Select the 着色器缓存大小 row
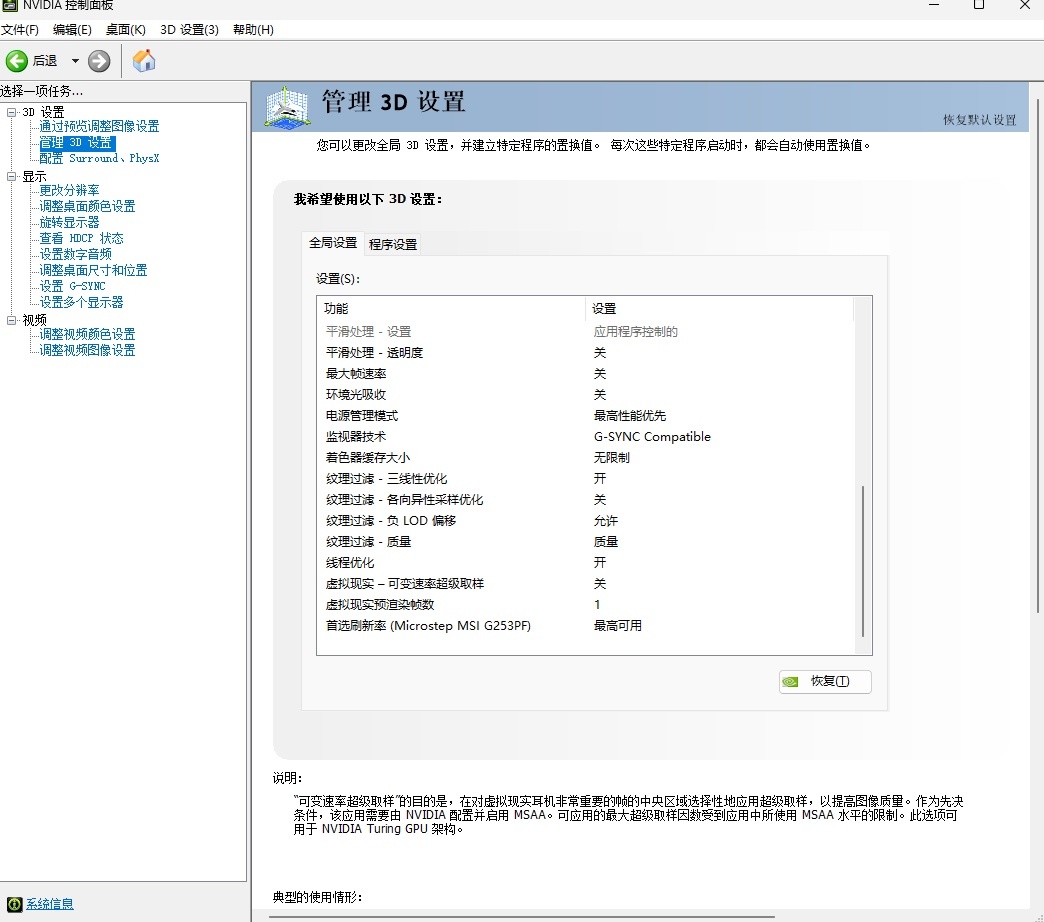 [x=586, y=457]
